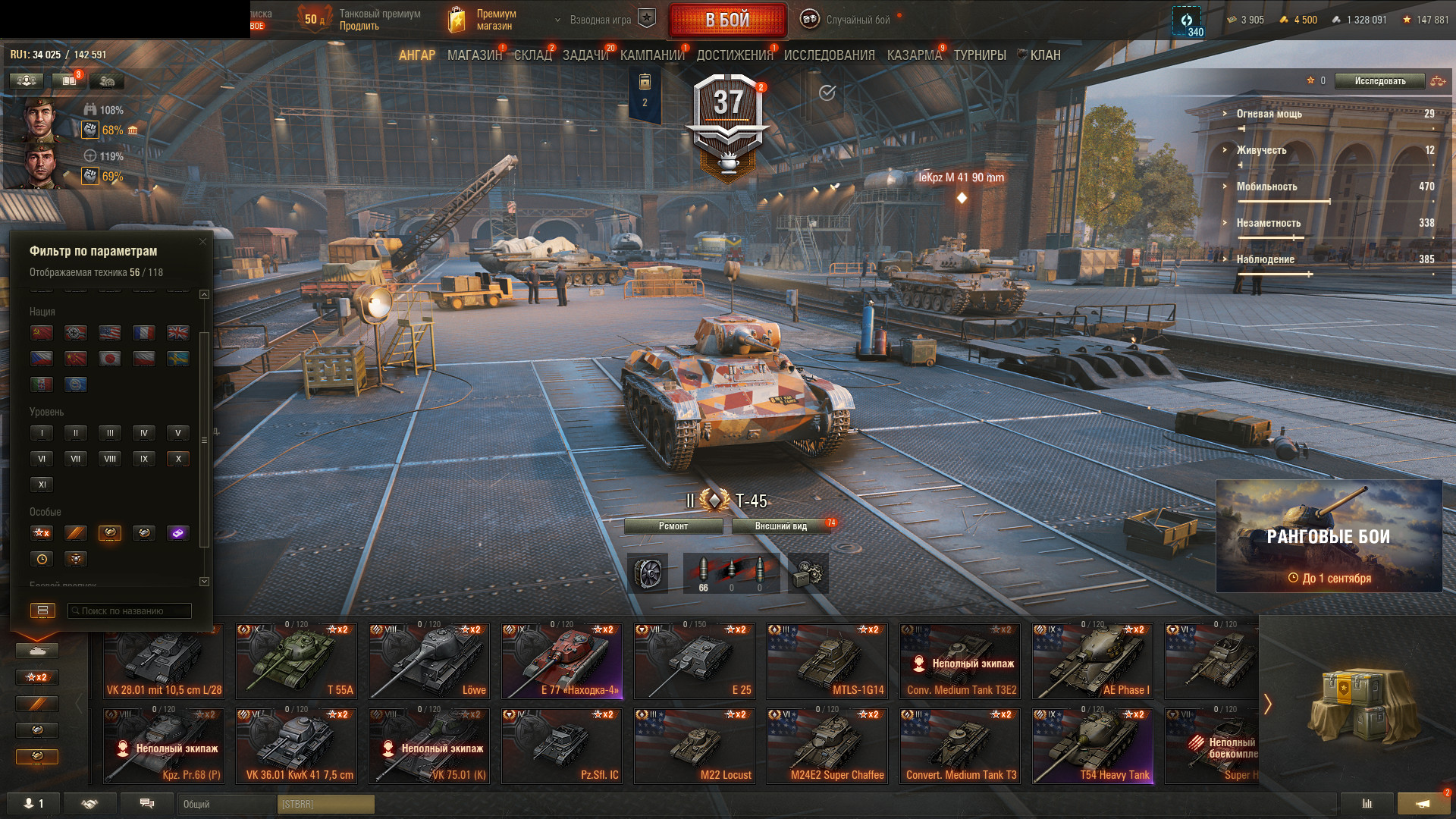Screen dimensions: 1456x819
Task: Toggle the USSR nation filter flag
Action: [x=41, y=333]
